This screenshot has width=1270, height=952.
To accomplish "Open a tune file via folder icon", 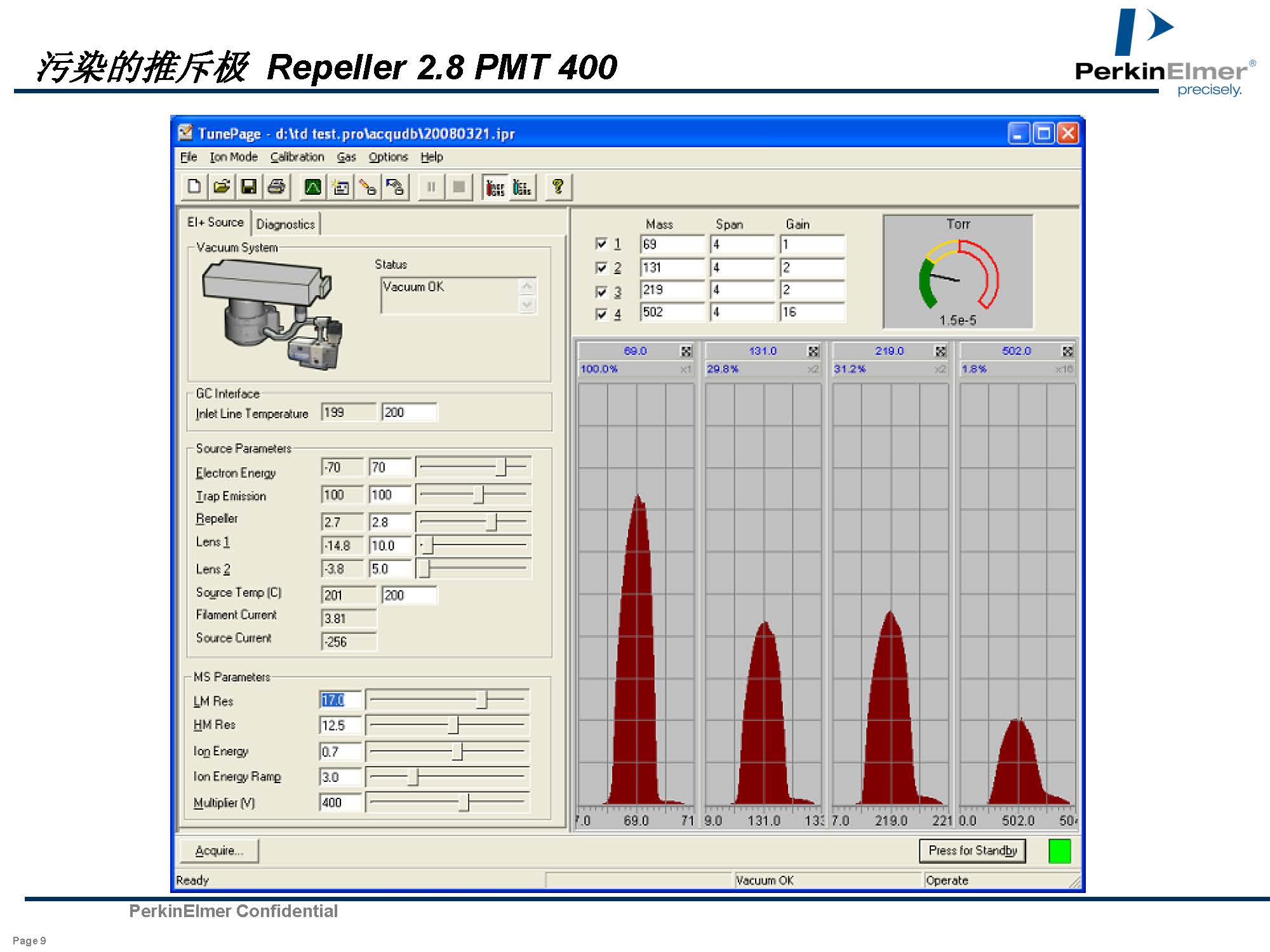I will tap(222, 187).
